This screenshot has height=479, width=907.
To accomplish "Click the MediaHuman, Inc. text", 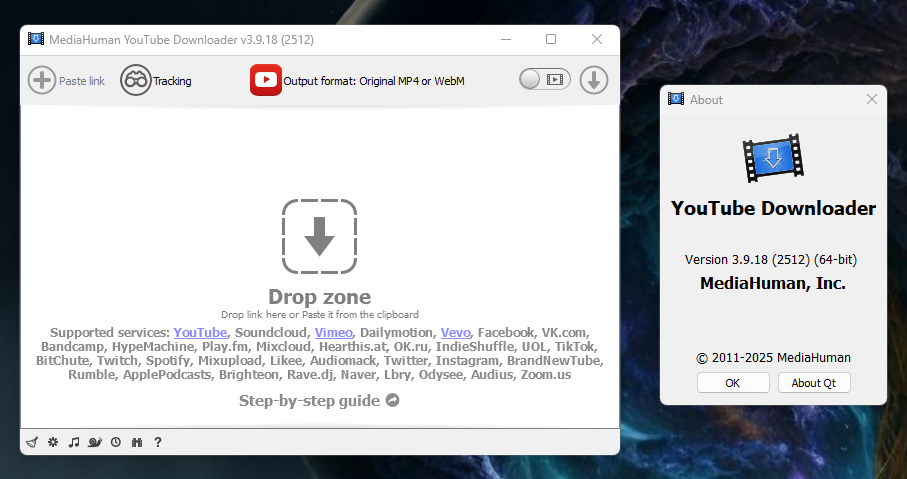I will (x=773, y=283).
